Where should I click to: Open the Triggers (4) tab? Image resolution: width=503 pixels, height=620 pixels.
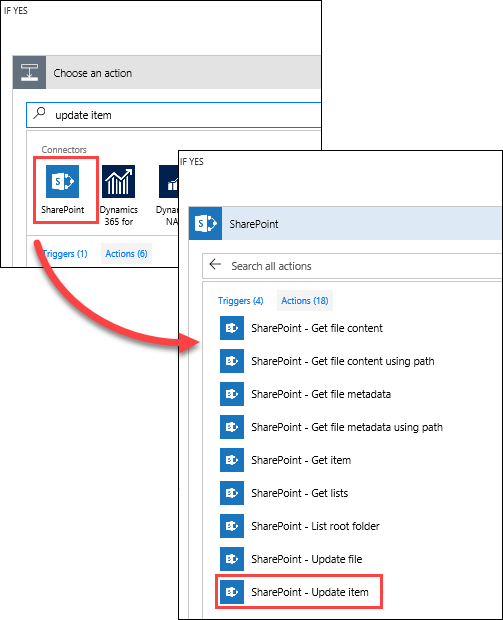click(240, 301)
